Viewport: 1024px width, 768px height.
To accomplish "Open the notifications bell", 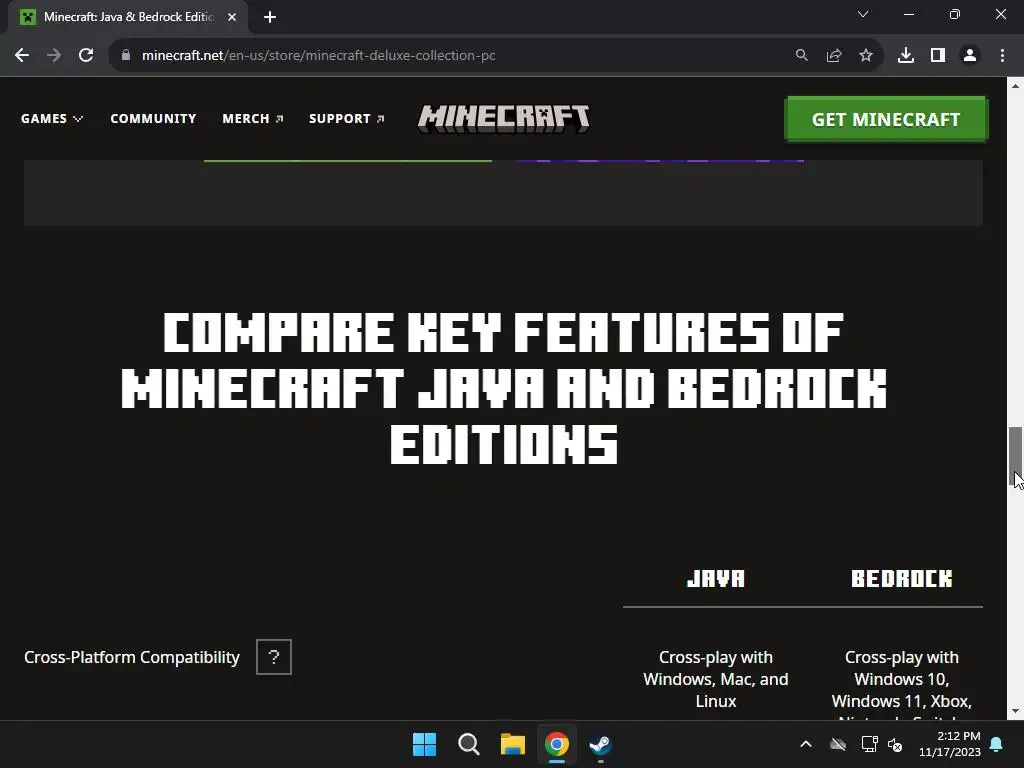I will coord(997,744).
